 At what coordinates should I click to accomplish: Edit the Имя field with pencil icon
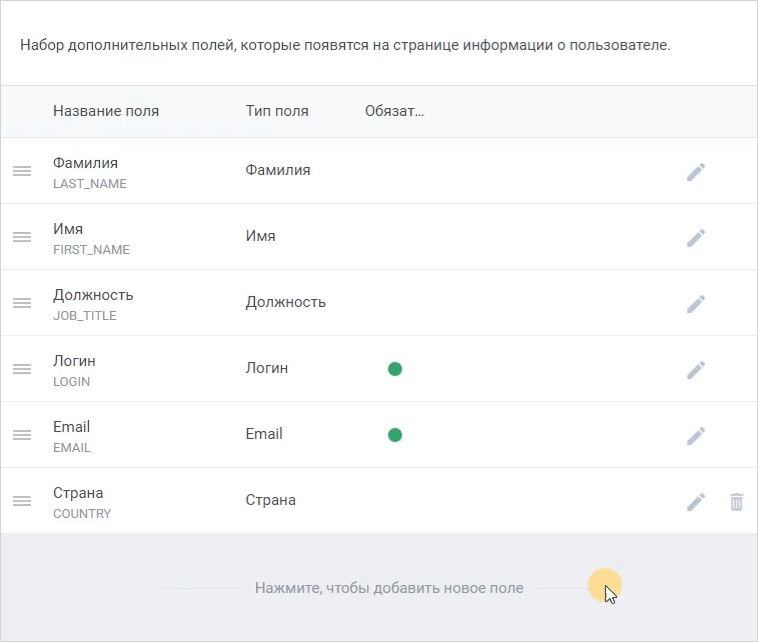pyautogui.click(x=696, y=238)
